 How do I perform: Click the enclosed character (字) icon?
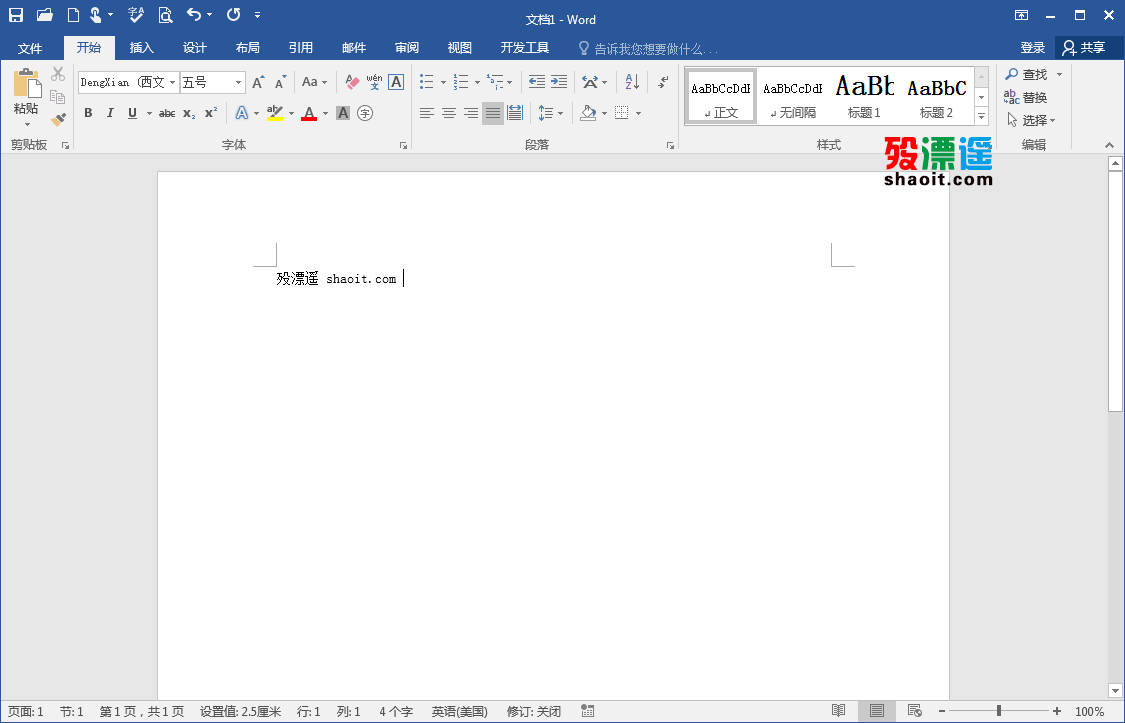365,113
